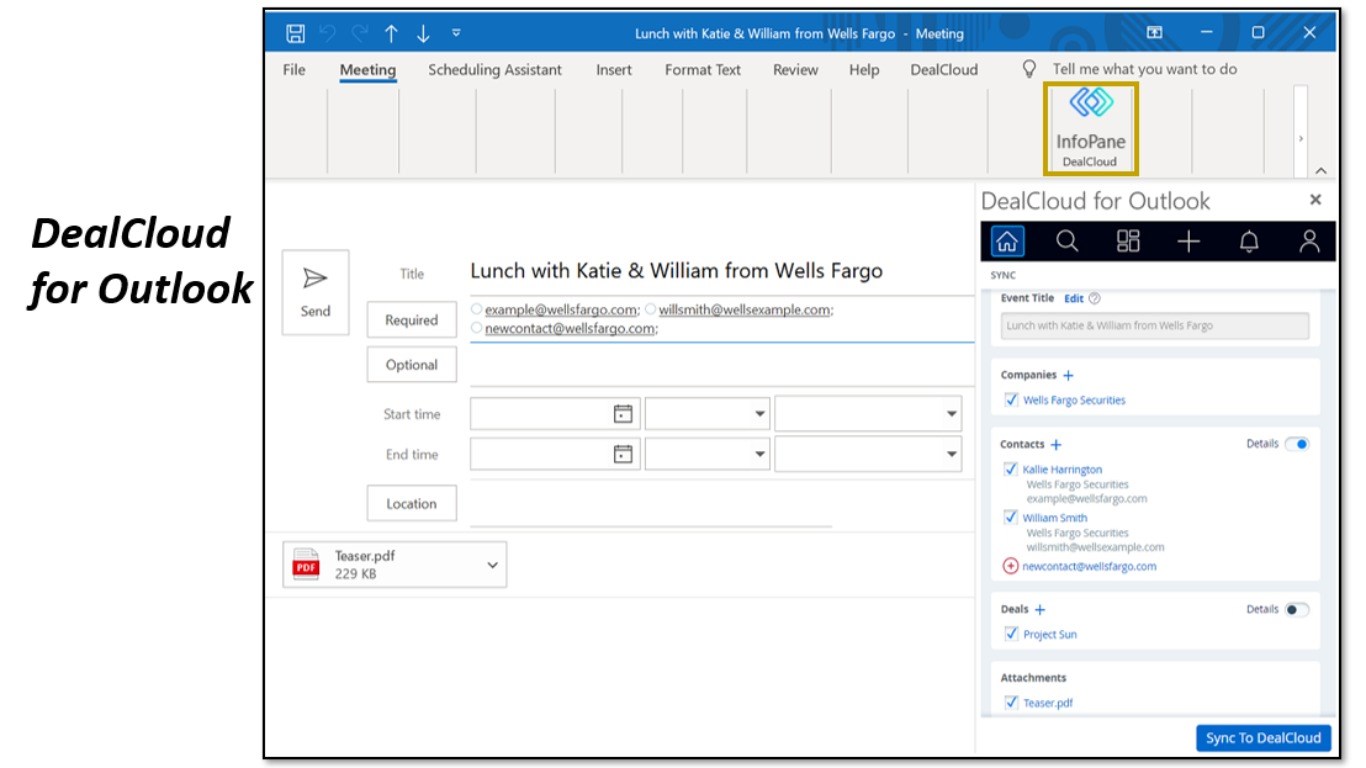Viewport: 1366px width, 768px height.
Task: Open the DealCloud ribbon tab
Action: click(x=944, y=70)
